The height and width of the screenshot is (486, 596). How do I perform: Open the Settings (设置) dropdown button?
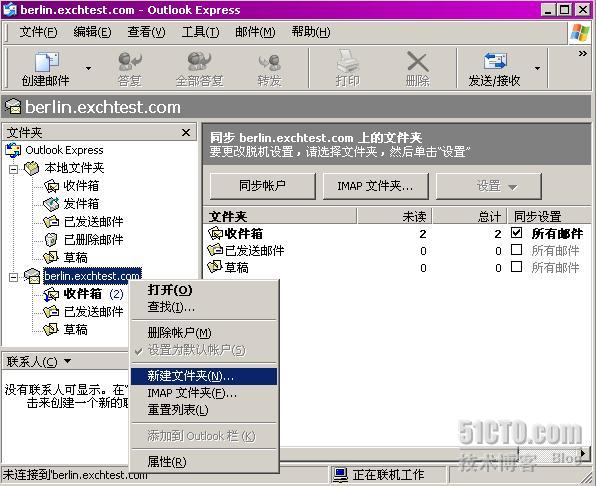[x=488, y=186]
